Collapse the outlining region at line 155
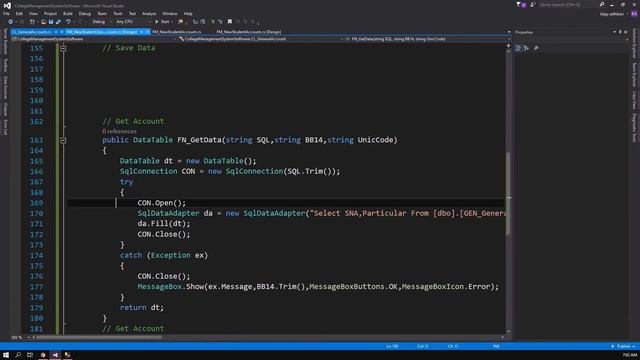Screen dimensions: 640x360 click(63, 48)
